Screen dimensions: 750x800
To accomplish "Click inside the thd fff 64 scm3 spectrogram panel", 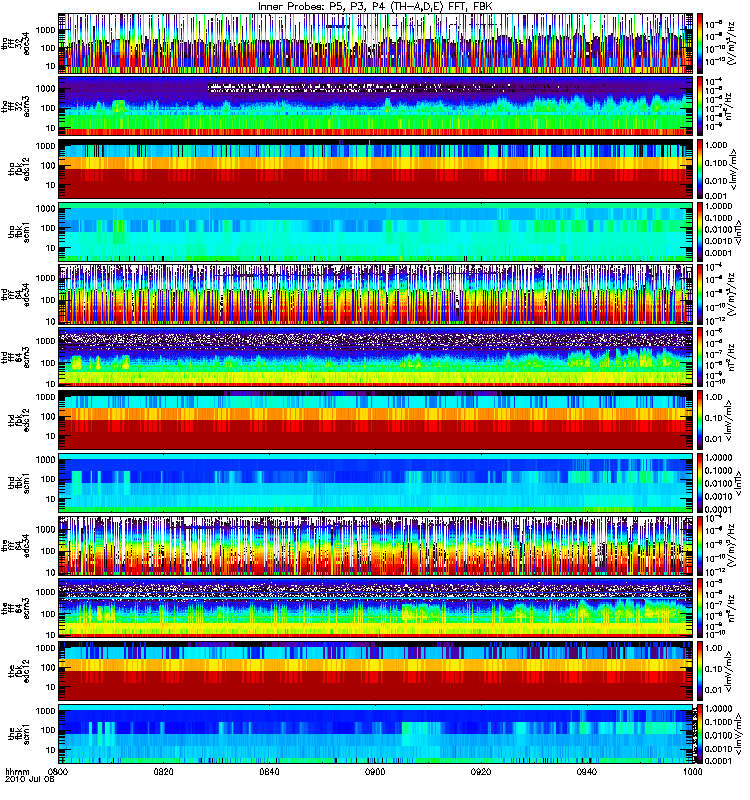I will click(x=375, y=357).
